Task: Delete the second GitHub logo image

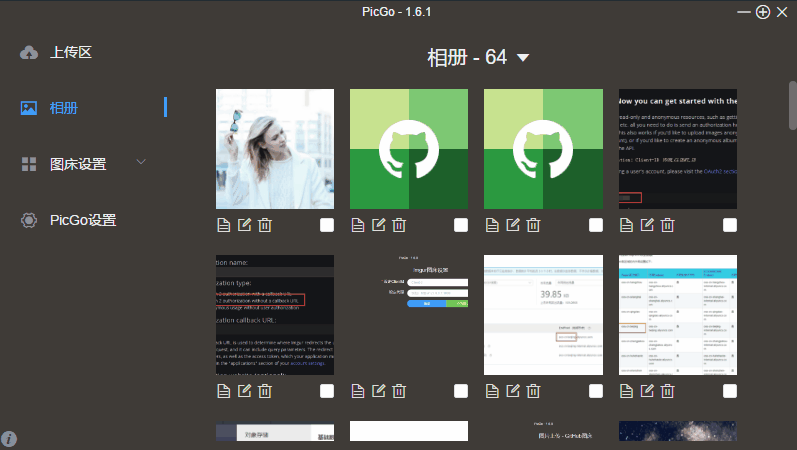Action: pos(533,225)
